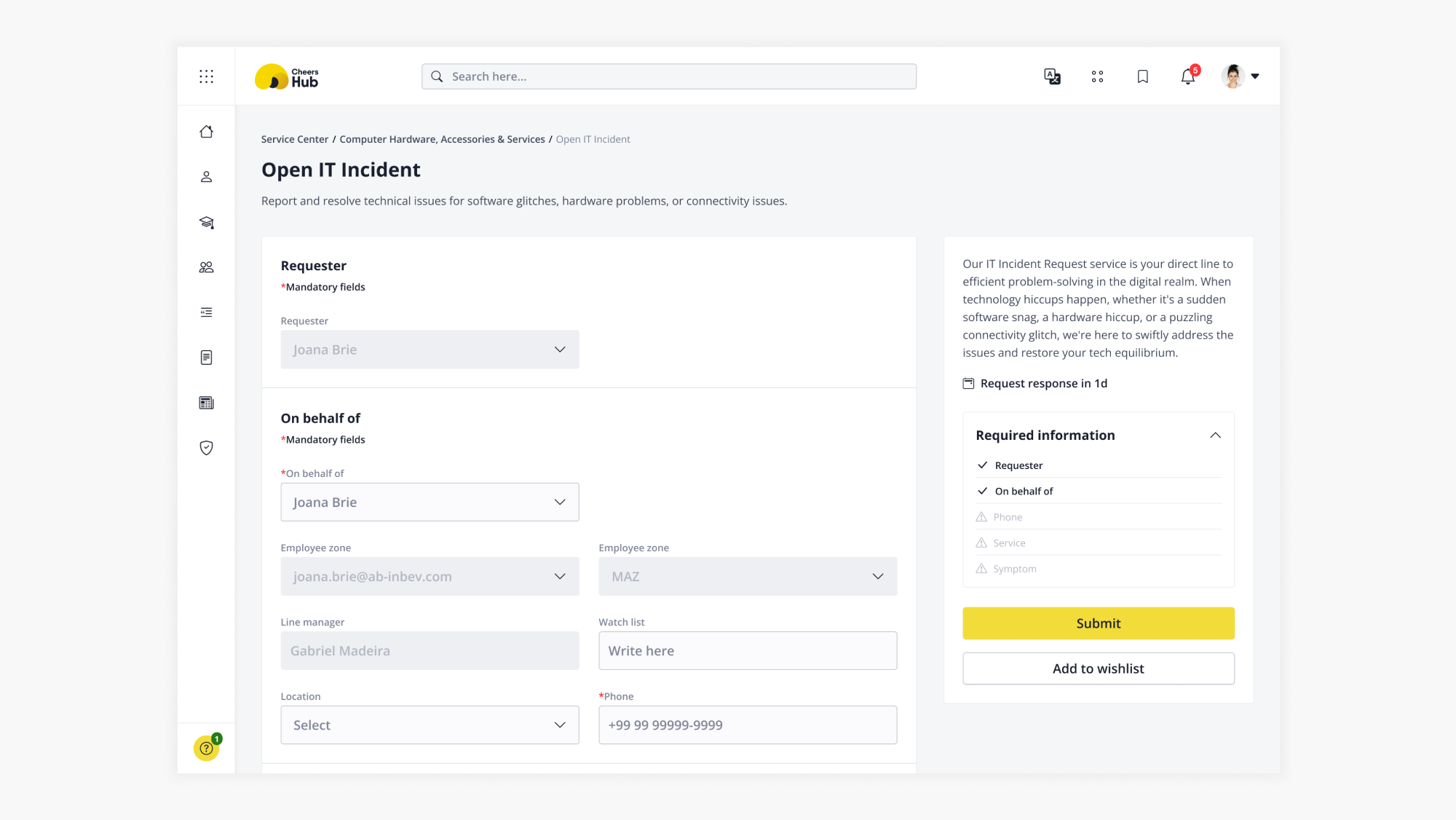Click the four-dot apps icon in header

(1097, 76)
